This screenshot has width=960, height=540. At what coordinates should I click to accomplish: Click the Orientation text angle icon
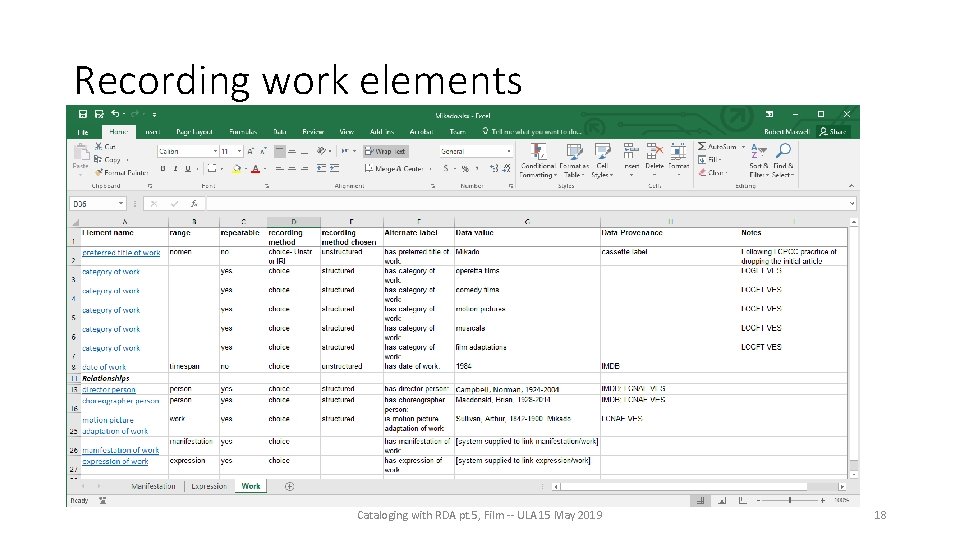321,151
